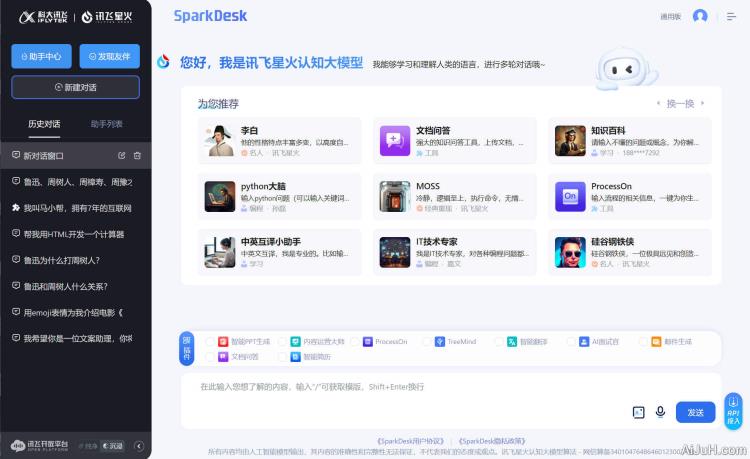Open the user avatar profile icon

(x=700, y=16)
